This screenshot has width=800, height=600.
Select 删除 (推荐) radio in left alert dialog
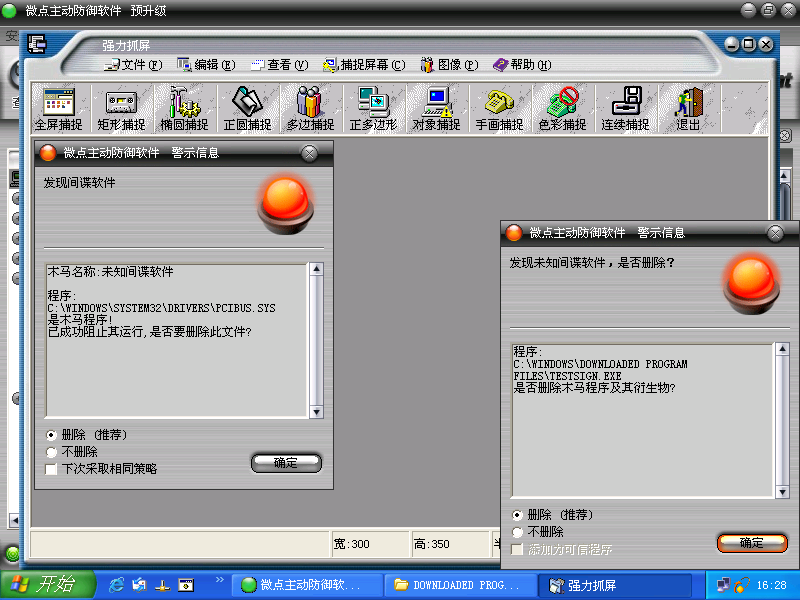(x=52, y=435)
